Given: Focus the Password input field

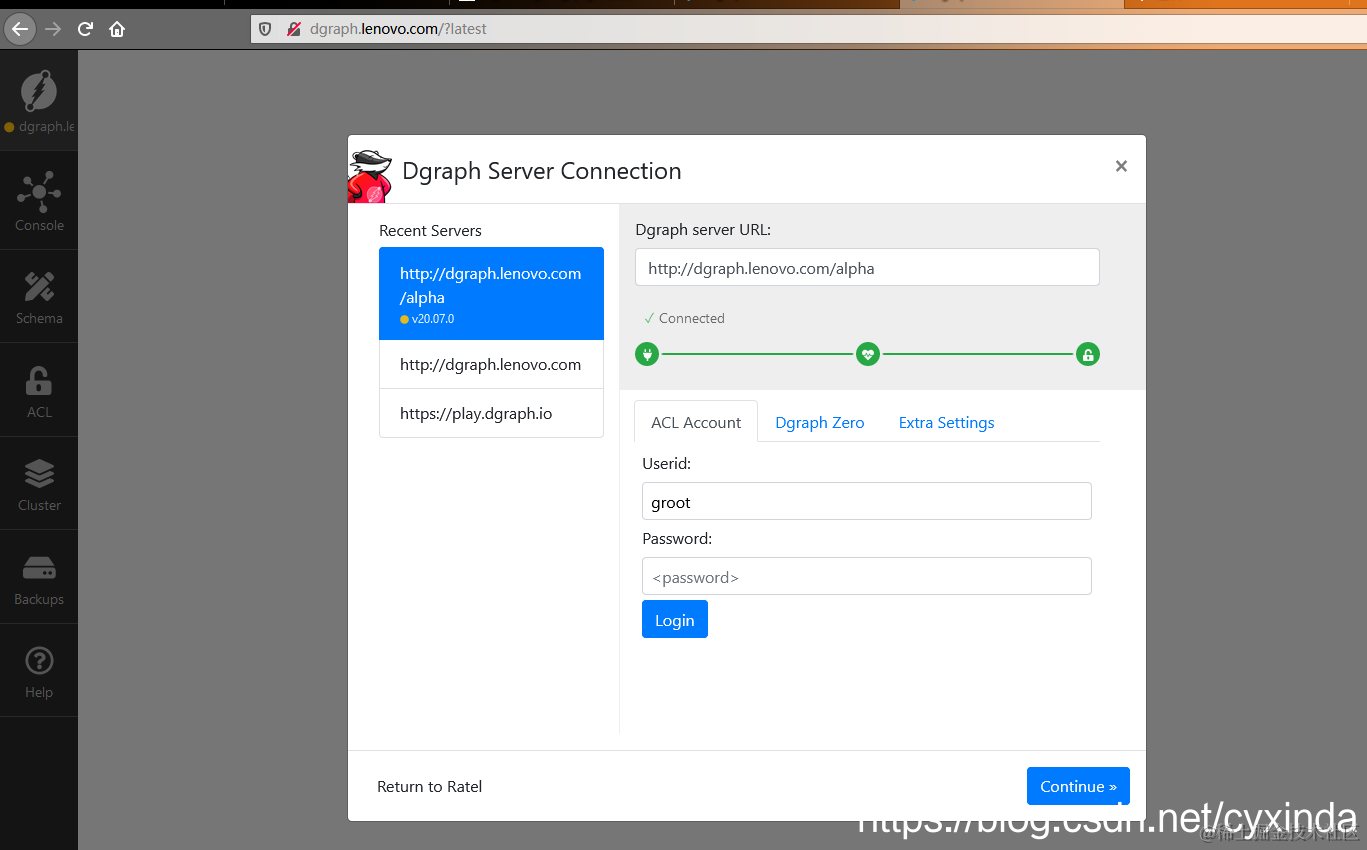Looking at the screenshot, I should point(866,577).
